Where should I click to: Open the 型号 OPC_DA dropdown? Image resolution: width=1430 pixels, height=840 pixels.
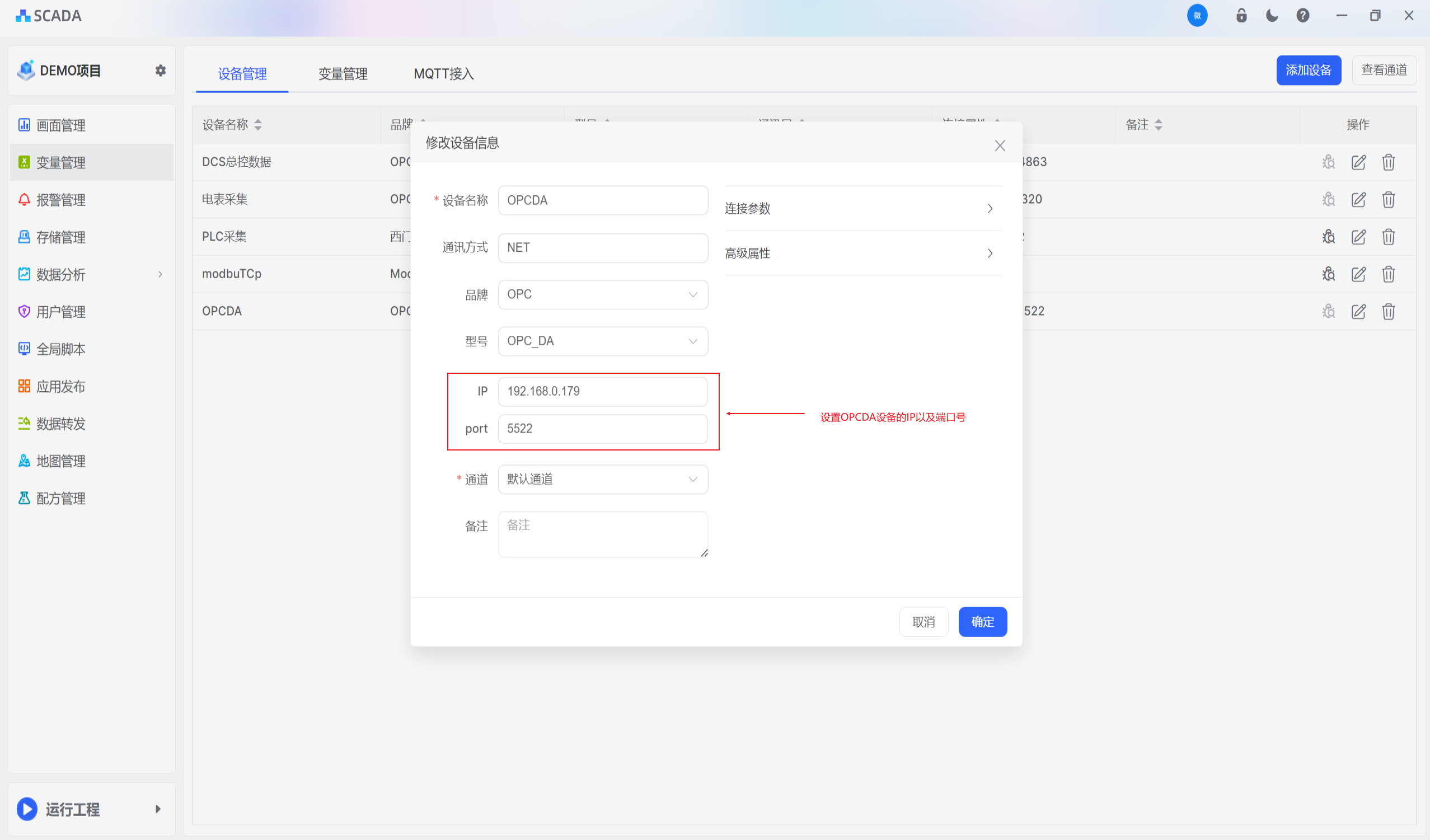603,341
